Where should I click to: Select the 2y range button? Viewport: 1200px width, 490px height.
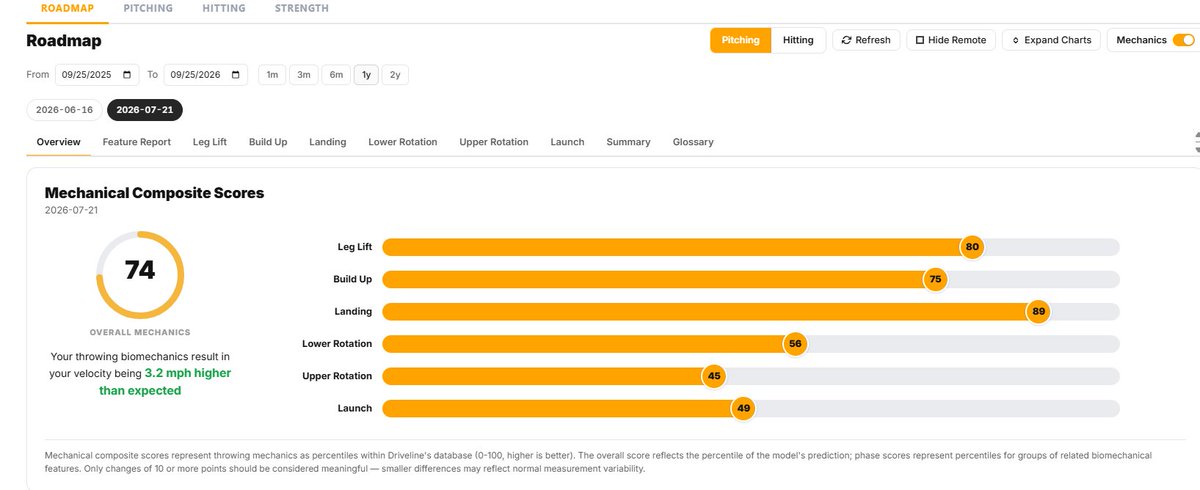pyautogui.click(x=395, y=75)
